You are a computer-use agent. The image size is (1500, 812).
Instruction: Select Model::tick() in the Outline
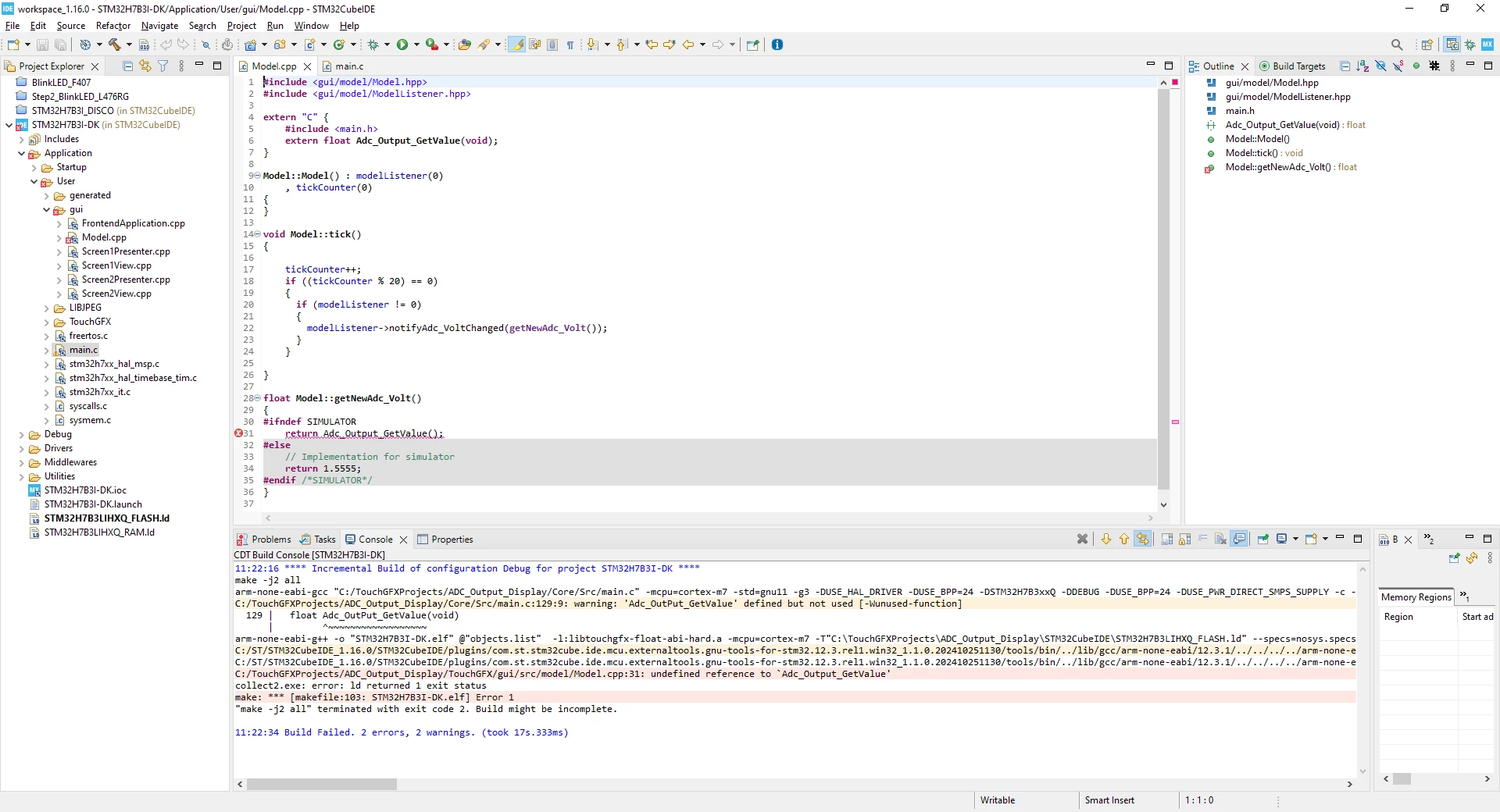click(1264, 153)
